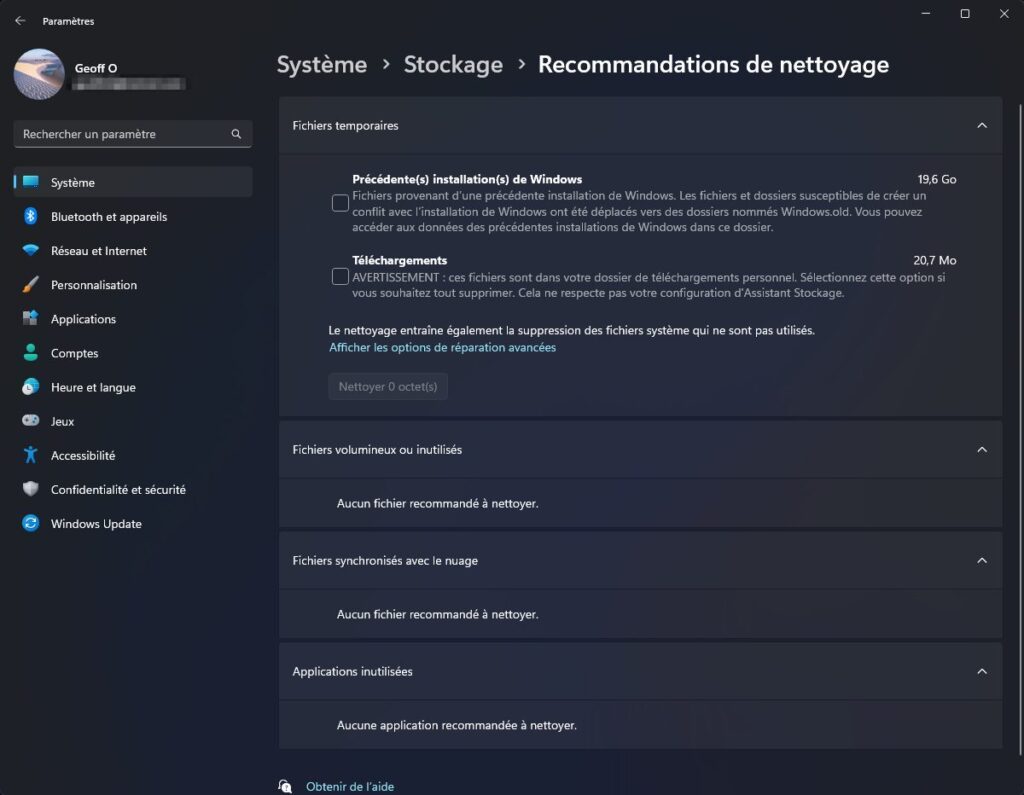This screenshot has height=795, width=1024.
Task: Click Aucune application recommandée à nettoyer text
Action: coord(456,725)
